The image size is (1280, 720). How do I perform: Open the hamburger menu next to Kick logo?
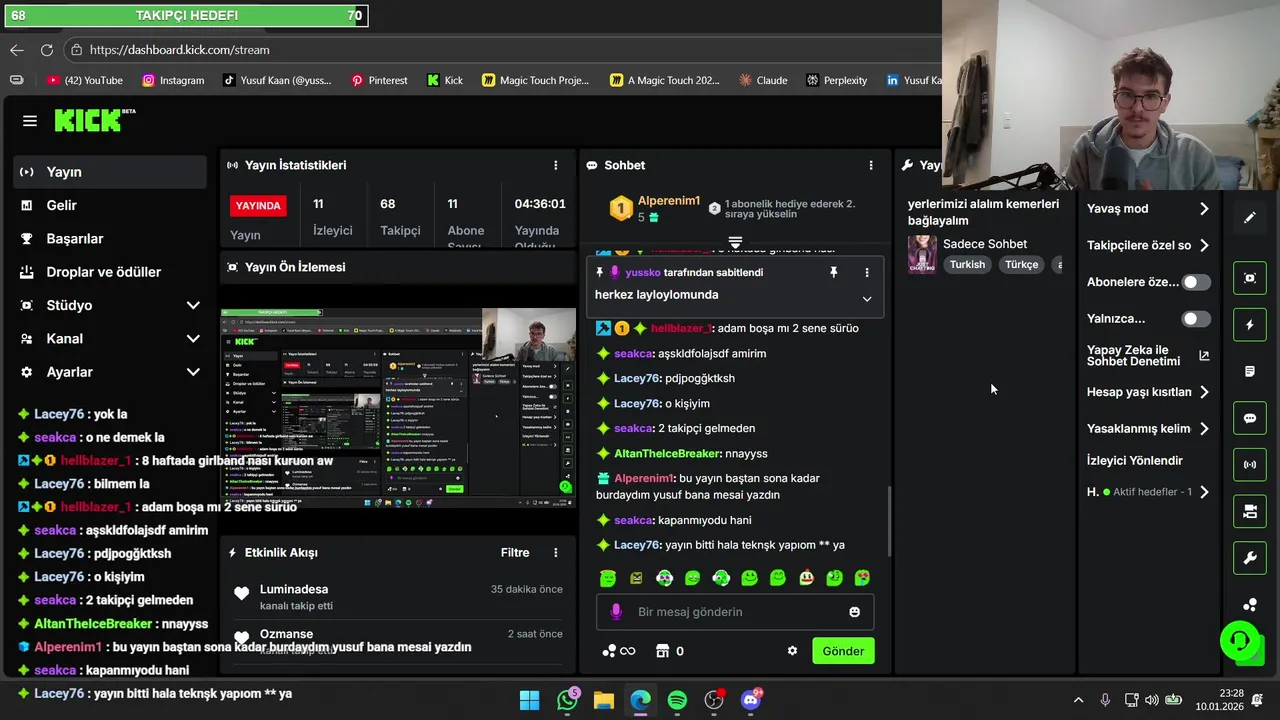[30, 121]
